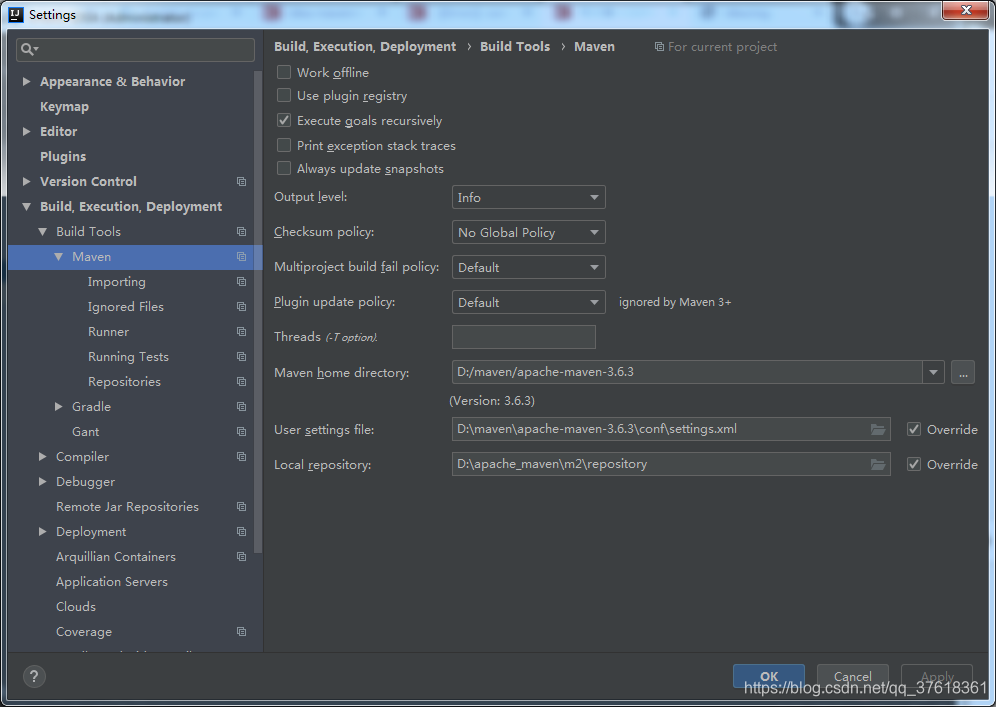Image resolution: width=996 pixels, height=707 pixels.
Task: Click the Build Tools breadcrumb
Action: [x=514, y=46]
